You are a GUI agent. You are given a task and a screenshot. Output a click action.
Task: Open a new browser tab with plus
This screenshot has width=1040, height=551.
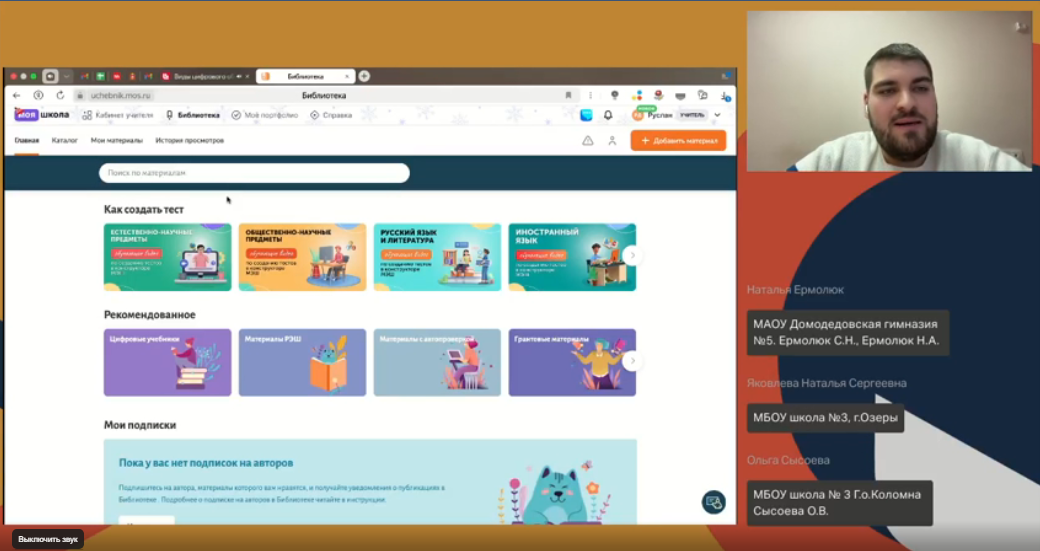coord(364,76)
